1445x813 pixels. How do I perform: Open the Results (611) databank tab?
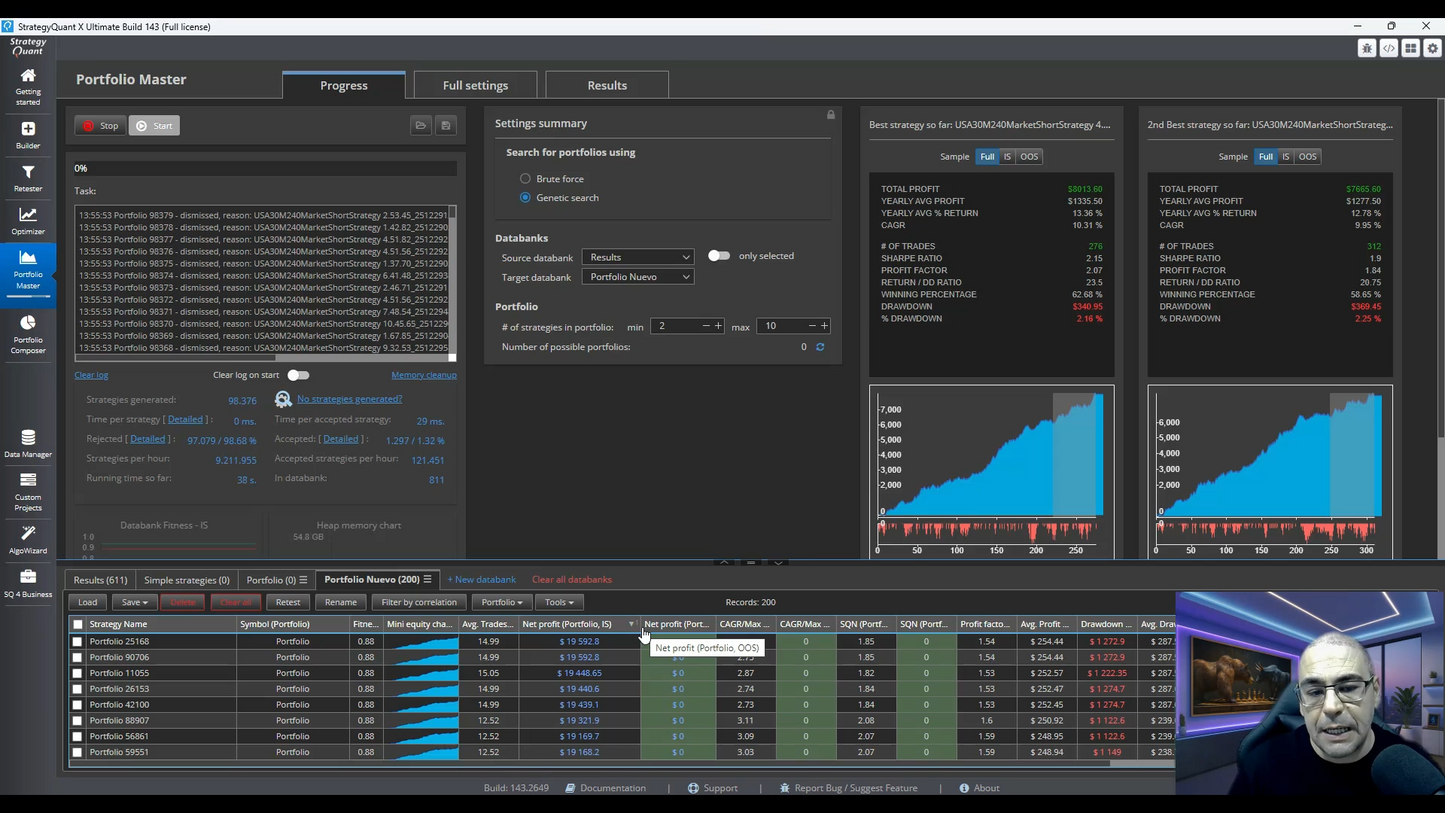100,580
